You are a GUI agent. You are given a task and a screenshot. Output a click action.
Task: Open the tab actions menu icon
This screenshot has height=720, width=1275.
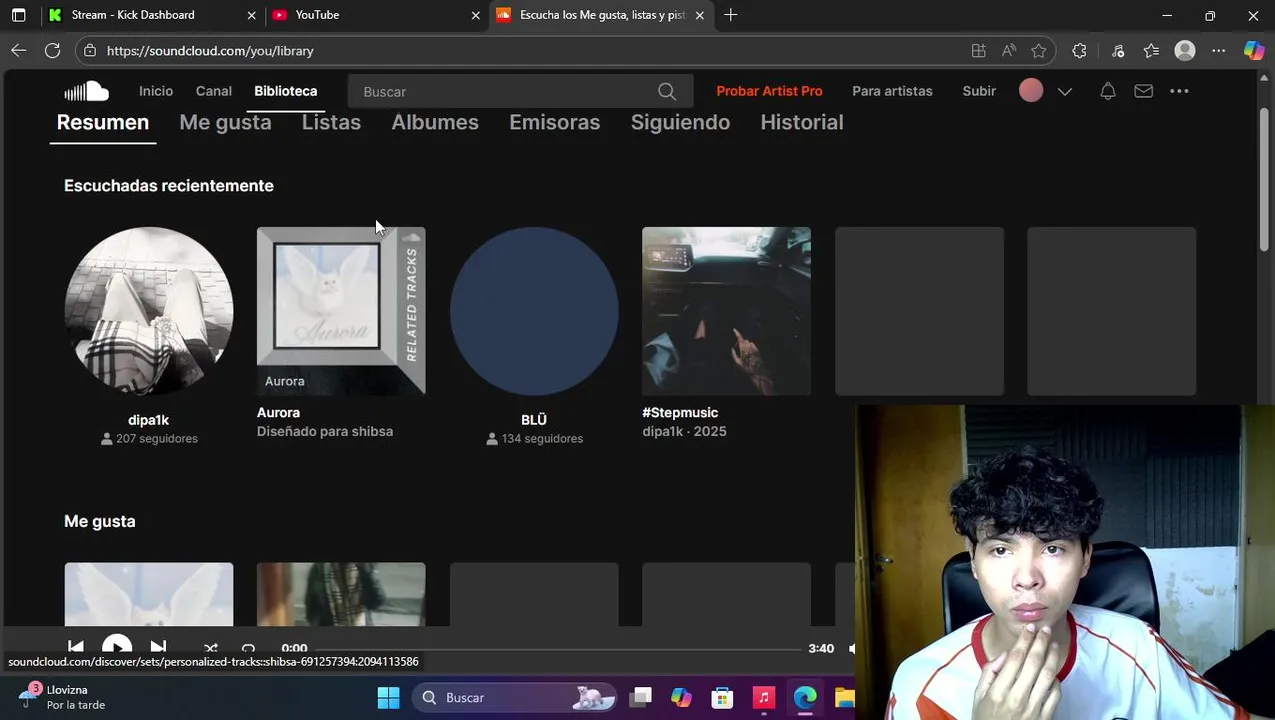(18, 15)
